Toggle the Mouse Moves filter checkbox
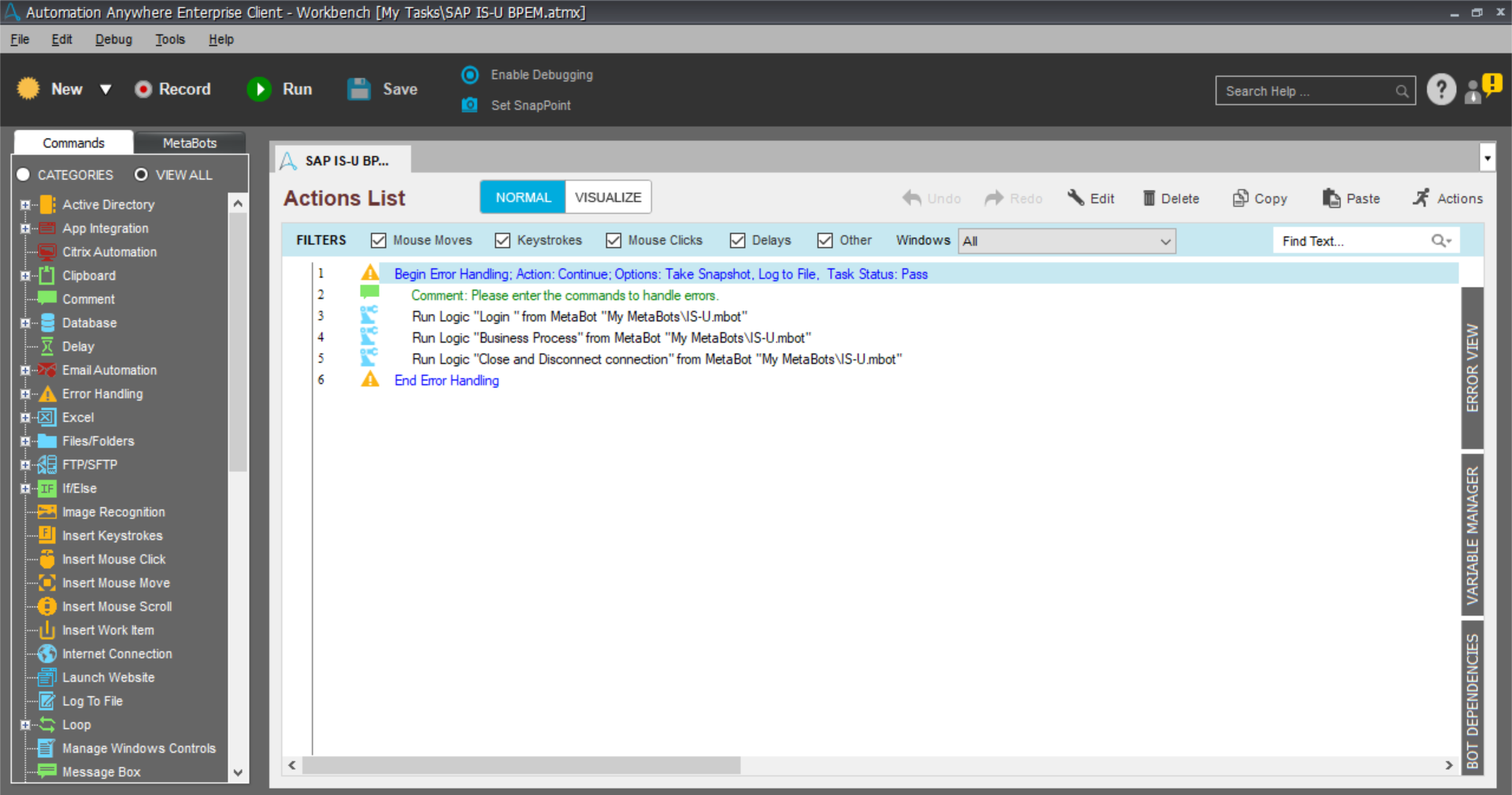The width and height of the screenshot is (1512, 795). pos(379,240)
